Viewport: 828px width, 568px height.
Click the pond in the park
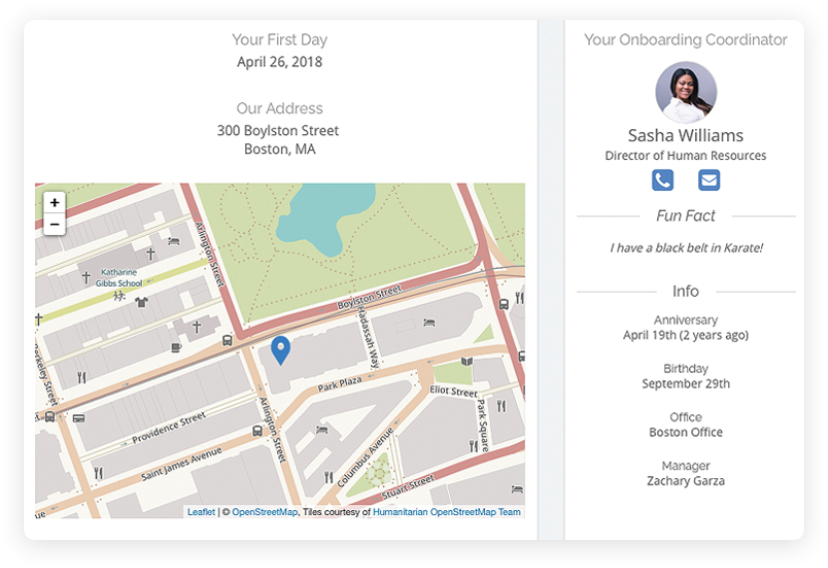pyautogui.click(x=325, y=215)
